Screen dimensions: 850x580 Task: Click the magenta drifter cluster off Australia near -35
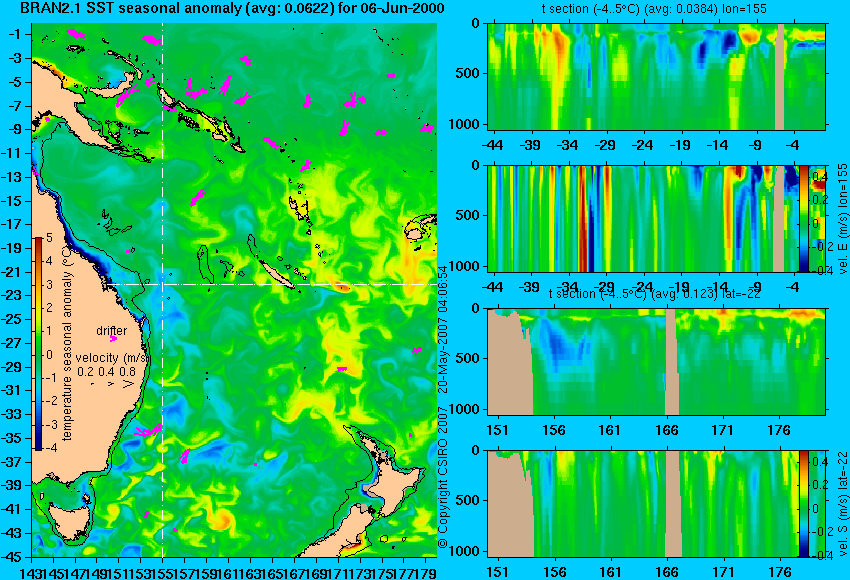coord(149,431)
